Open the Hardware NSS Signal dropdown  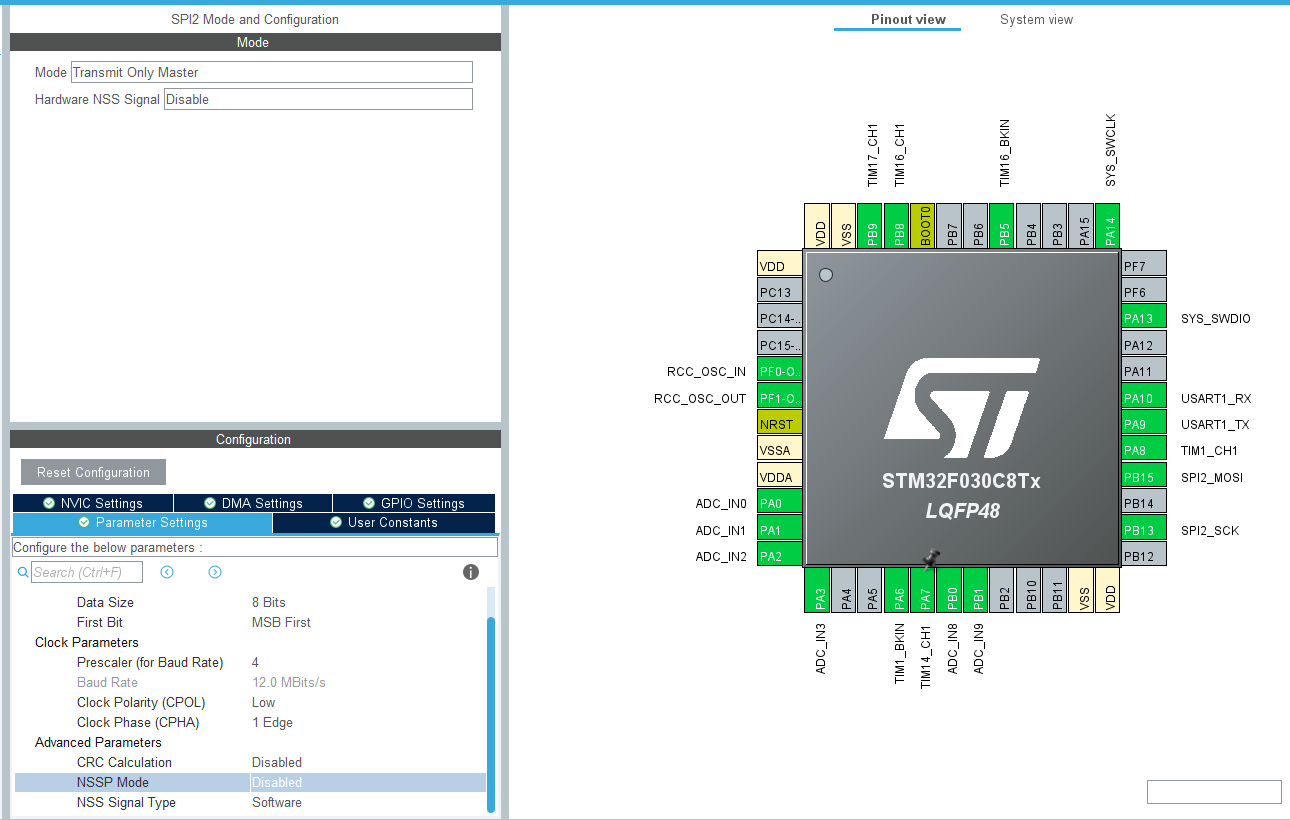click(x=318, y=99)
